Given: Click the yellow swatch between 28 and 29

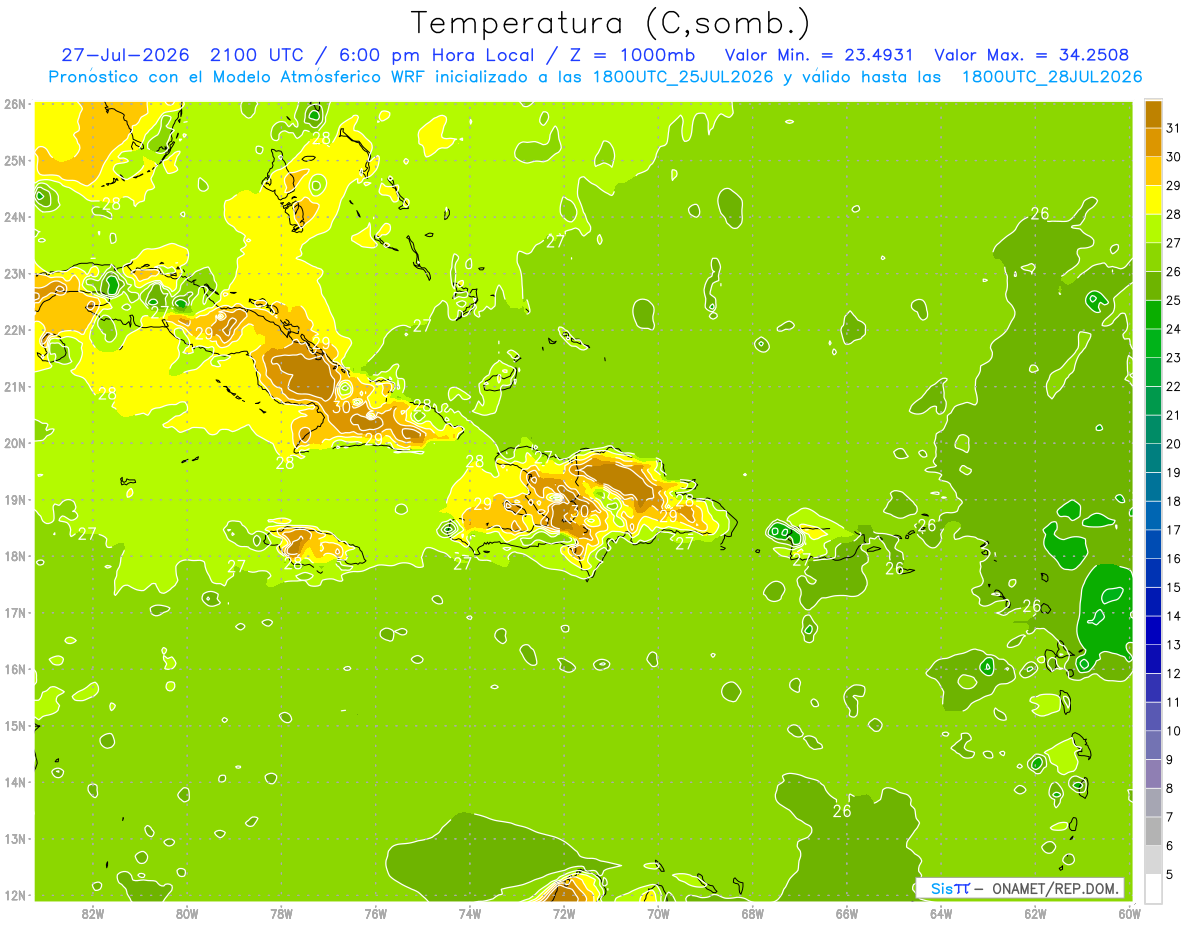Looking at the screenshot, I should (x=1153, y=199).
